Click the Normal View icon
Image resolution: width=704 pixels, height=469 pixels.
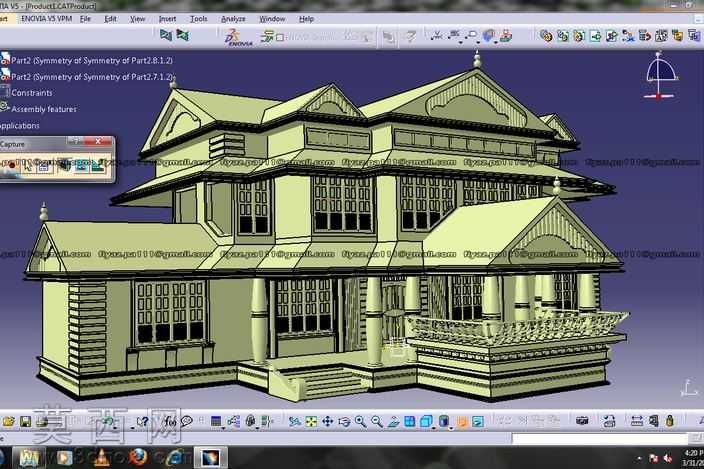pyautogui.click(x=393, y=421)
